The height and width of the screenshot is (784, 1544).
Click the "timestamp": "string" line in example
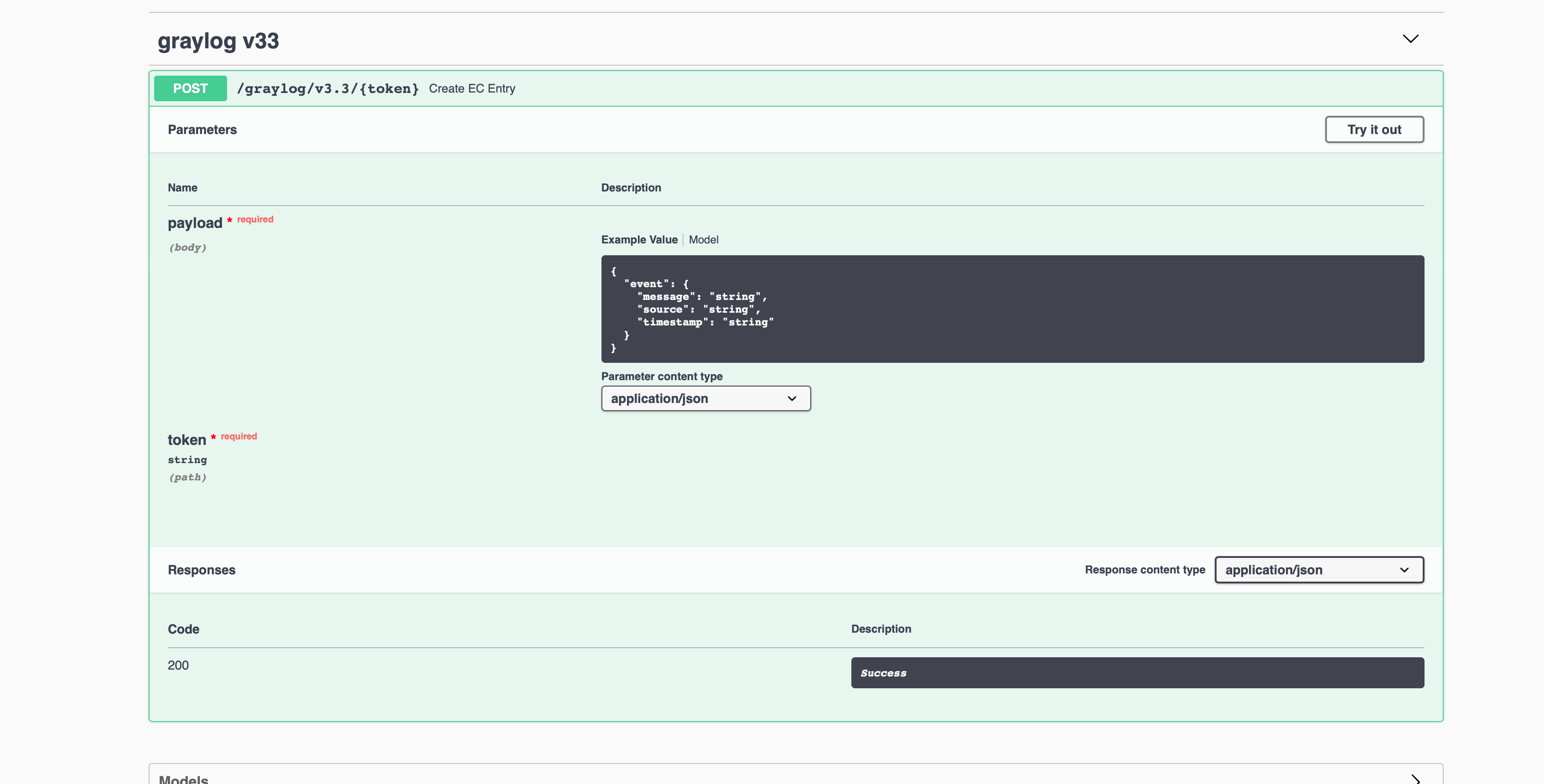(705, 322)
